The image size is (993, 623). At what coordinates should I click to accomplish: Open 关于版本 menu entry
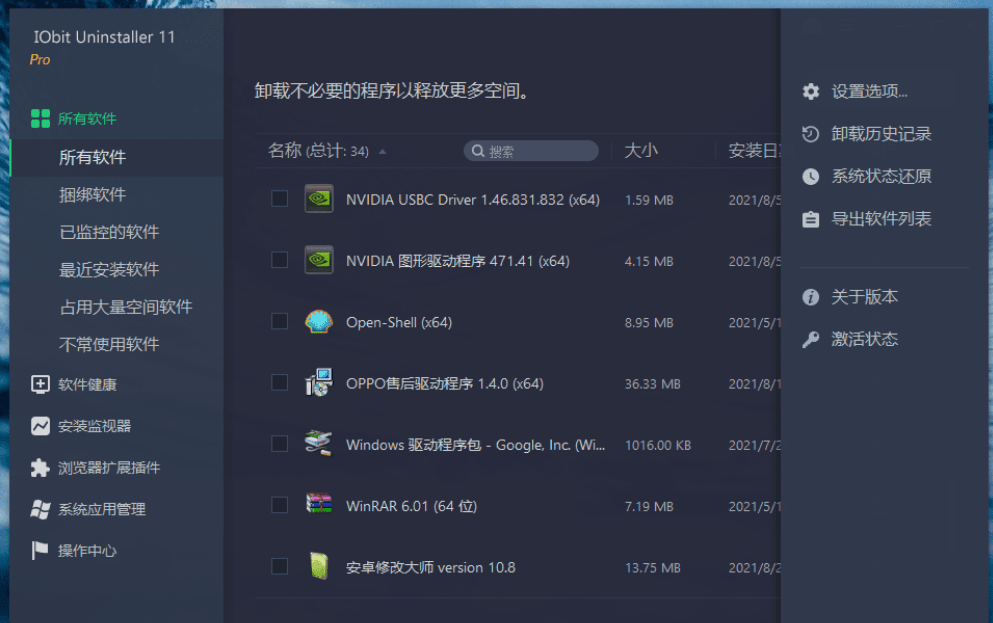[x=864, y=297]
